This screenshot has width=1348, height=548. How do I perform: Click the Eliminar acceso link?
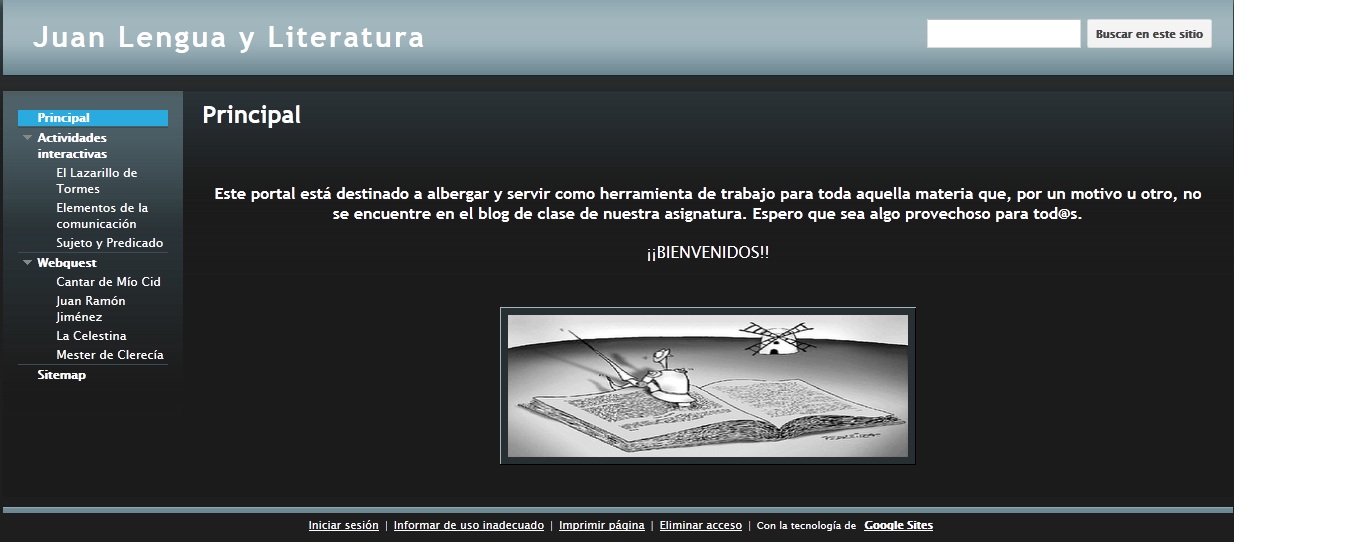pos(700,525)
